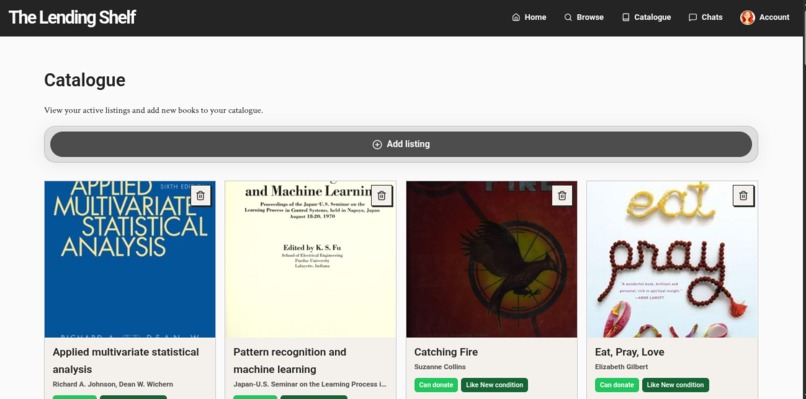The height and width of the screenshot is (399, 806).
Task: Click Japan-U.S. Seminar author text
Action: (x=310, y=385)
